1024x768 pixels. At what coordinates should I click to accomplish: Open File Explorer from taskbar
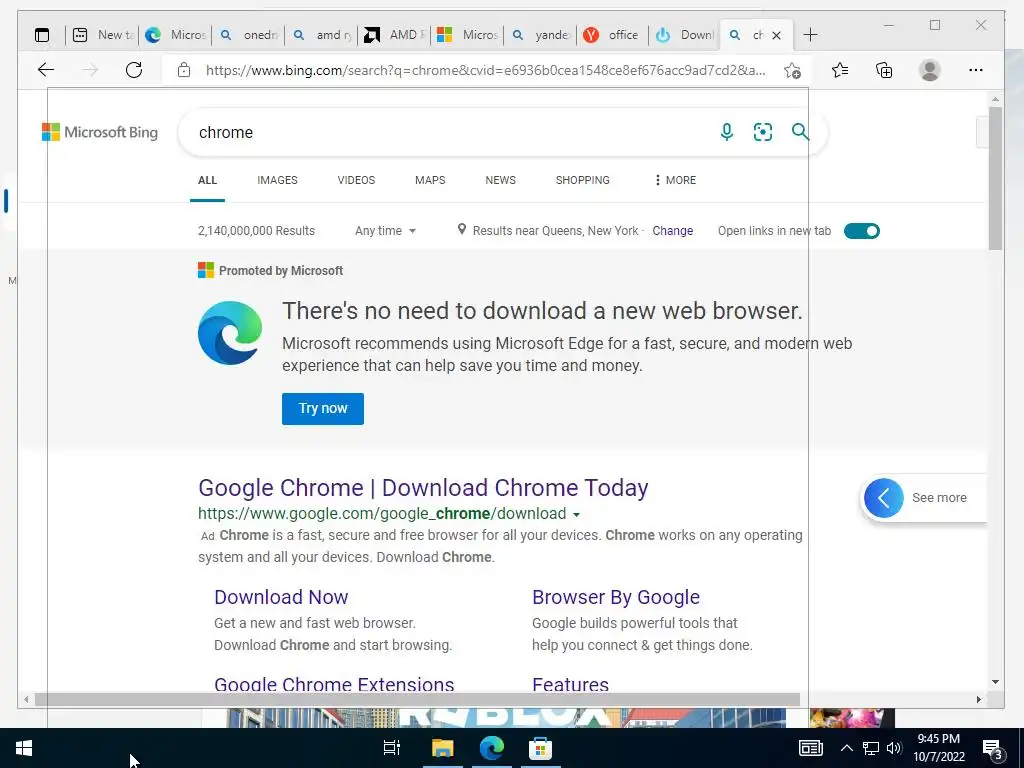tap(442, 748)
